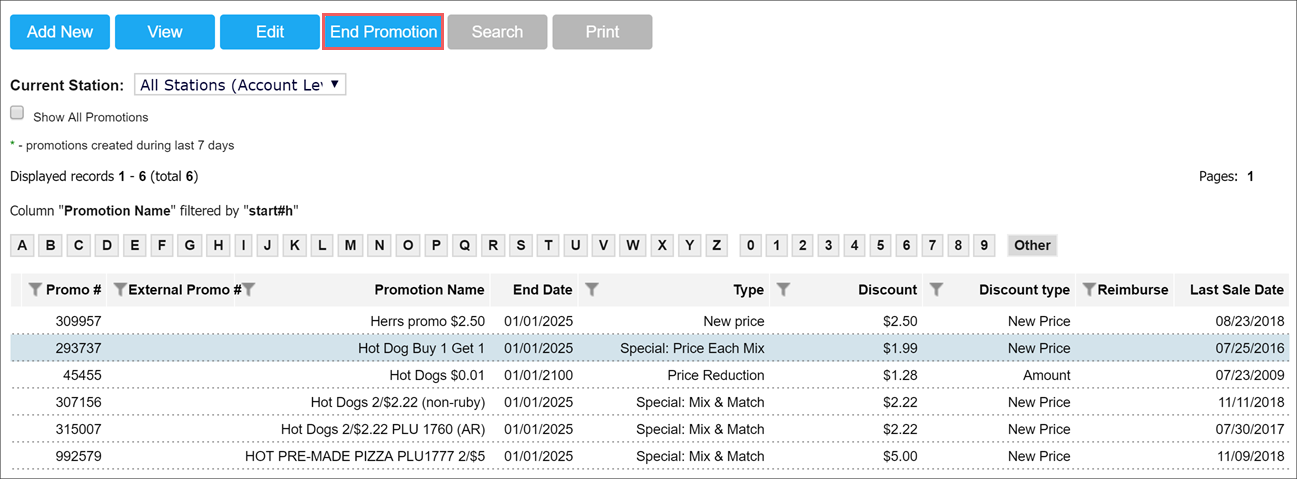Click filter icon left of Reimburse header
The height and width of the screenshot is (479, 1297).
point(1089,290)
